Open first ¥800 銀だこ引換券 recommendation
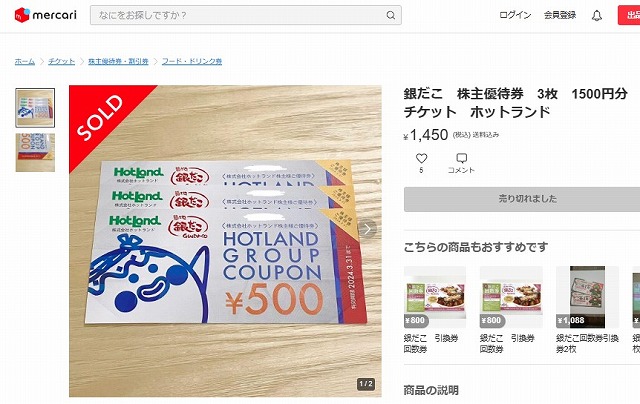Viewport: 640px width, 404px height. coord(435,310)
